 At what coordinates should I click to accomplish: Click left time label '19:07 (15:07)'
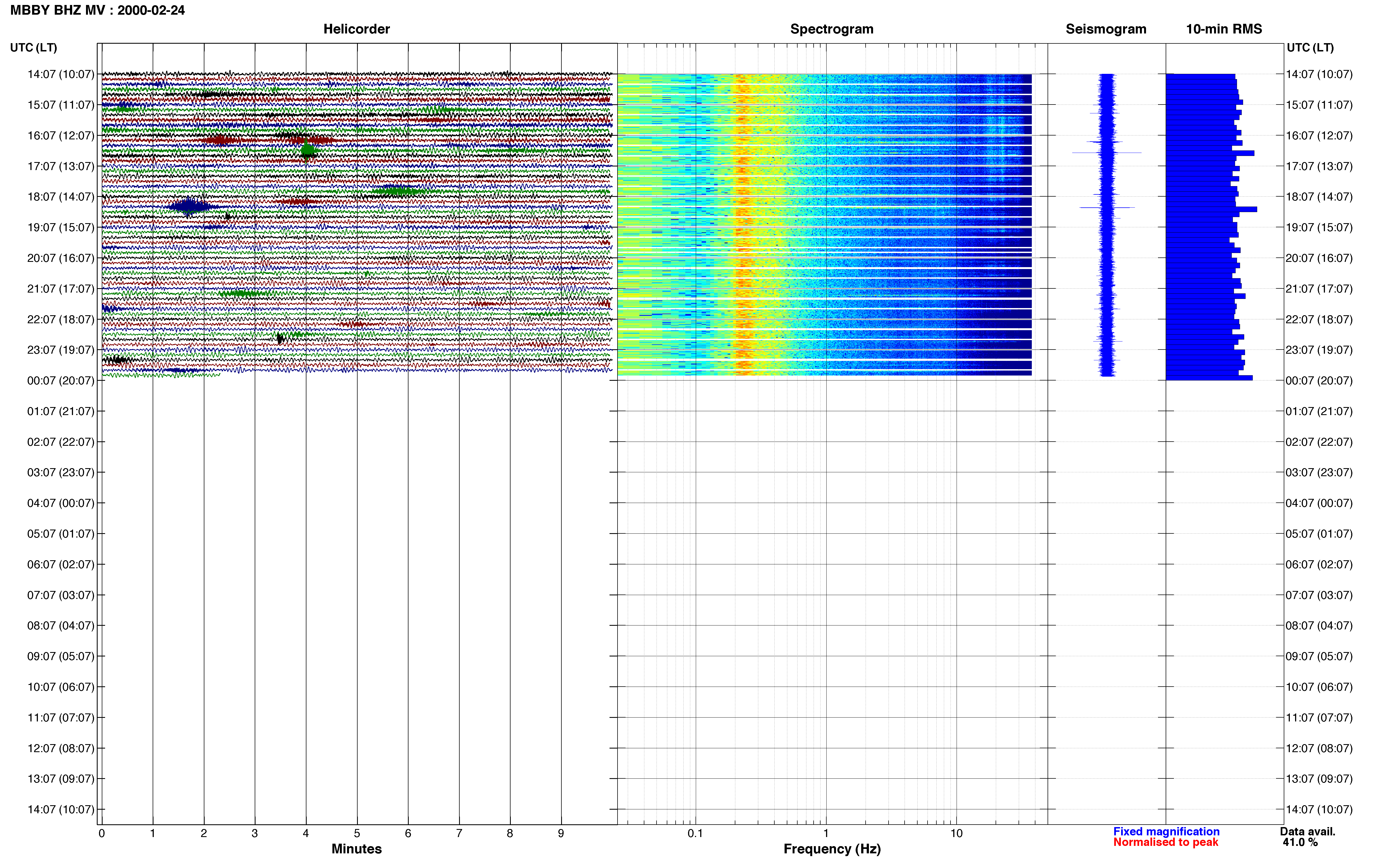tap(61, 227)
